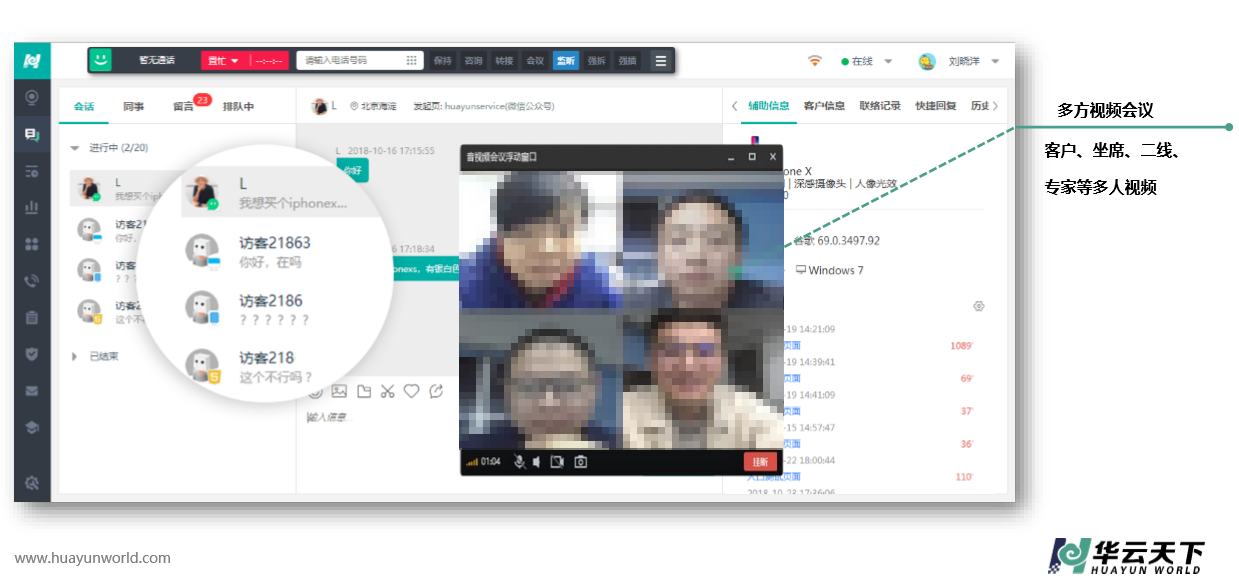Show previous info tabs with left chevron
The height and width of the screenshot is (578, 1239).
(x=734, y=106)
